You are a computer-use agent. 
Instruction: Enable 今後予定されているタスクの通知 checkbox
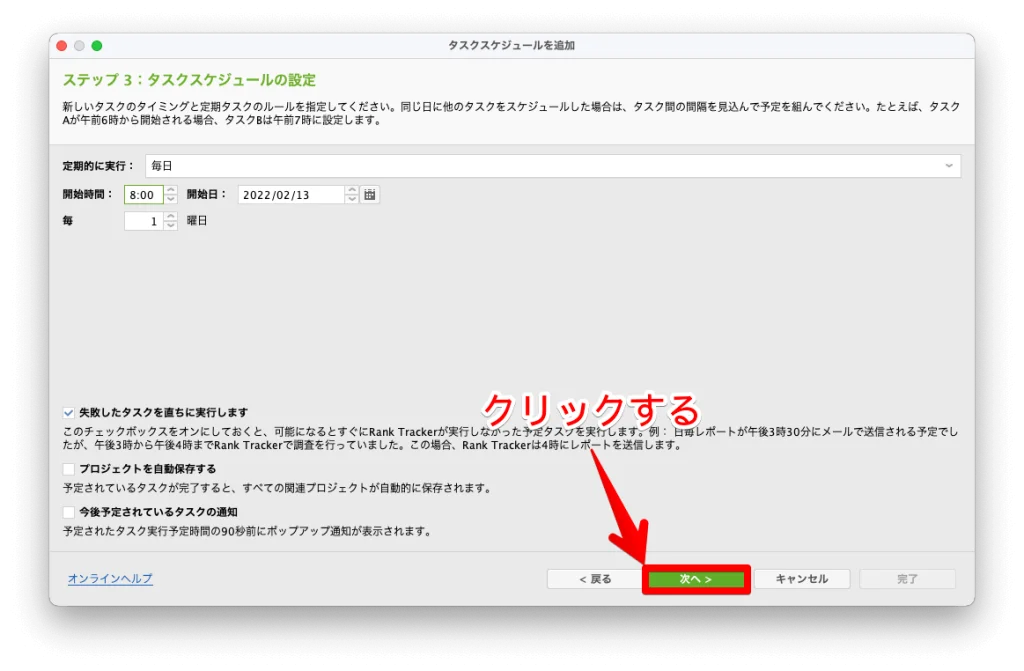pyautogui.click(x=68, y=512)
